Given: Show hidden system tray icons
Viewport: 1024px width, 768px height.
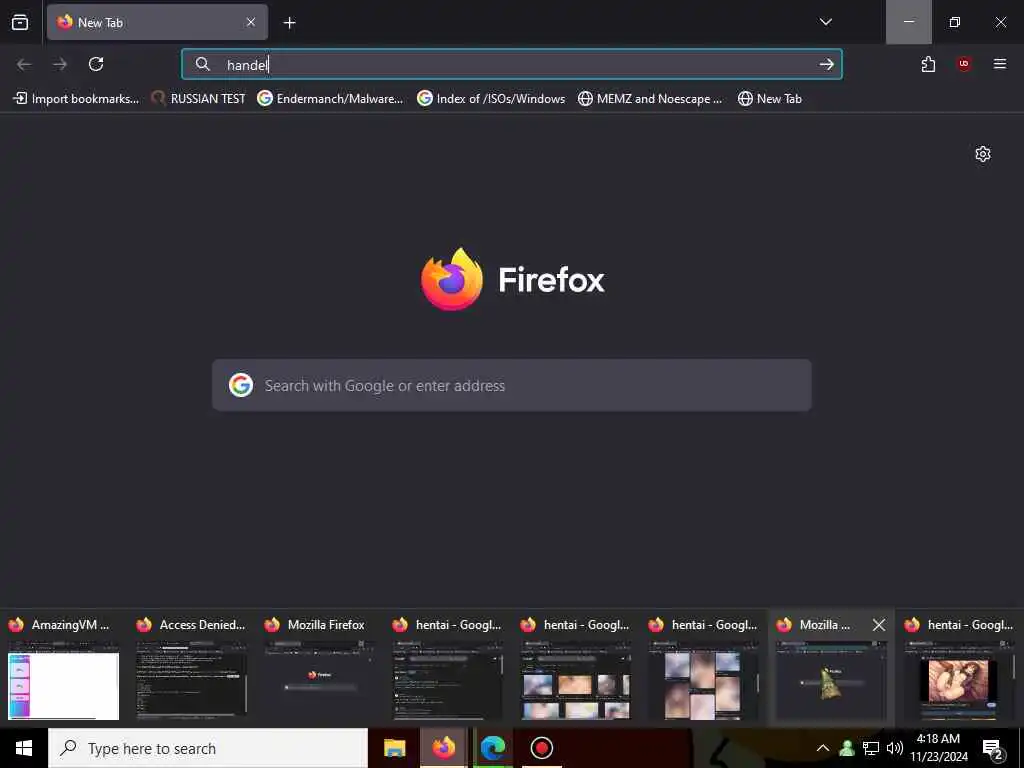Looking at the screenshot, I should [823, 748].
